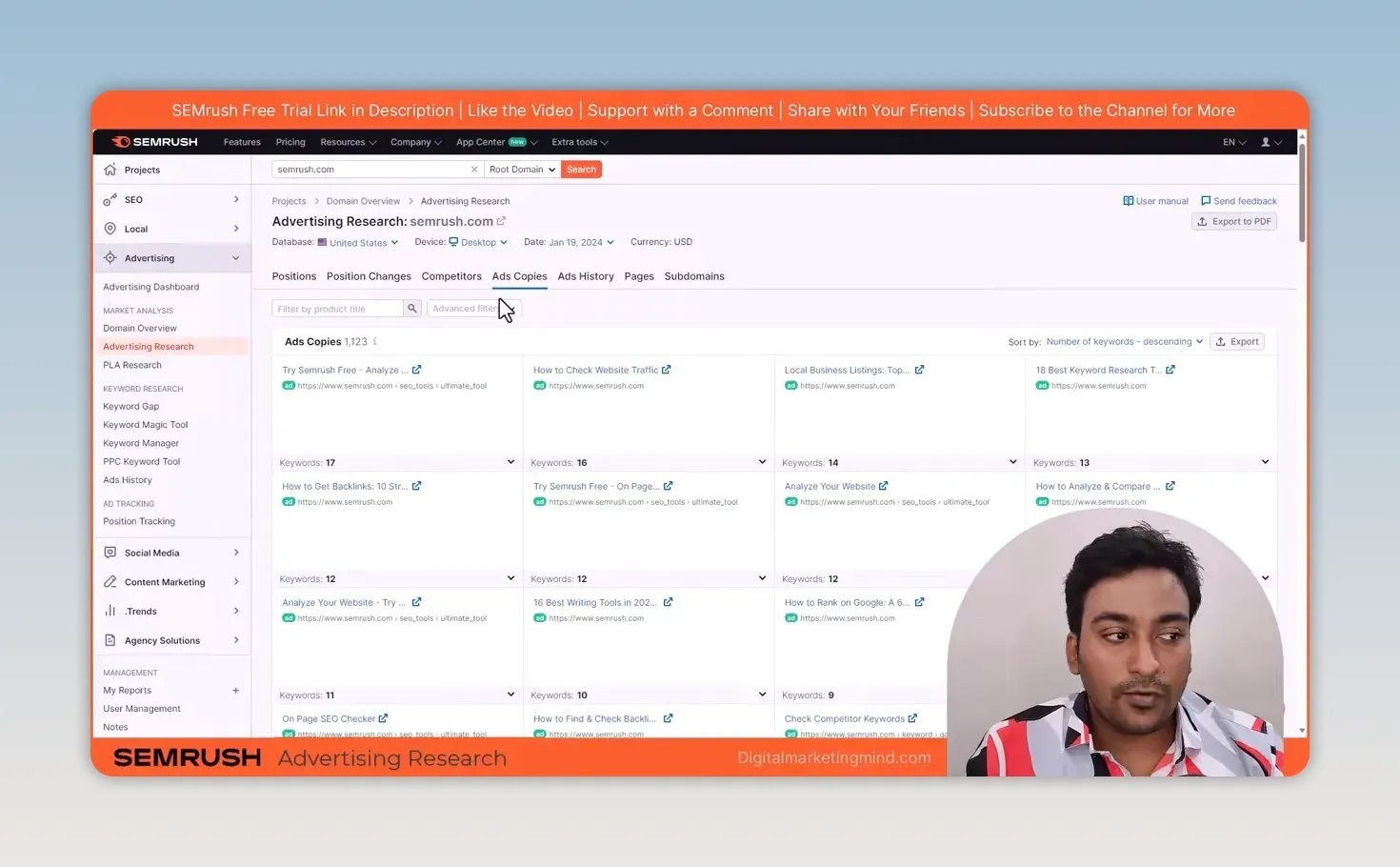Expand the Keywords: 16 ad card chevron
Viewport: 1400px width, 867px height.
(762, 462)
